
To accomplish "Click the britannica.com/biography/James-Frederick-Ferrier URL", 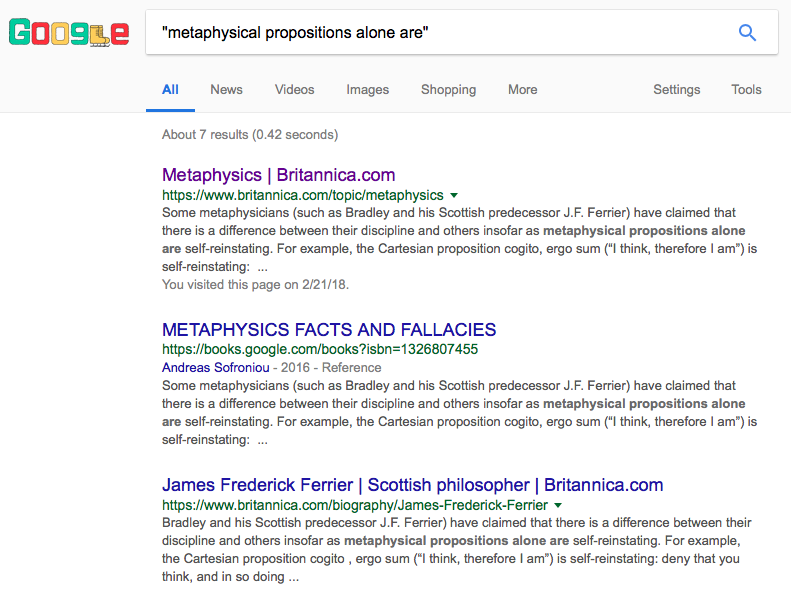I will click(355, 505).
